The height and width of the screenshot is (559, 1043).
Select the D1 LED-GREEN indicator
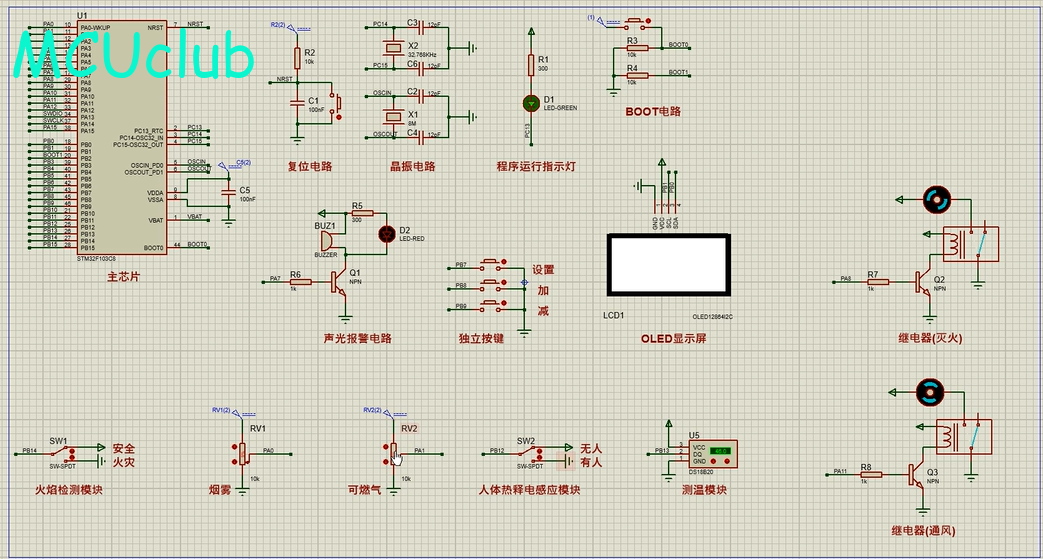[x=531, y=103]
